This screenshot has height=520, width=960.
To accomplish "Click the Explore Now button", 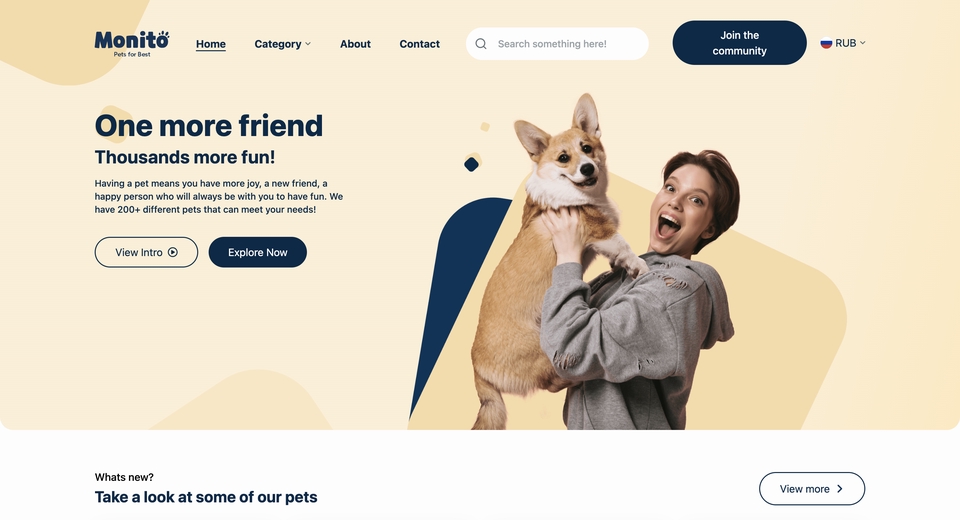I will point(258,252).
